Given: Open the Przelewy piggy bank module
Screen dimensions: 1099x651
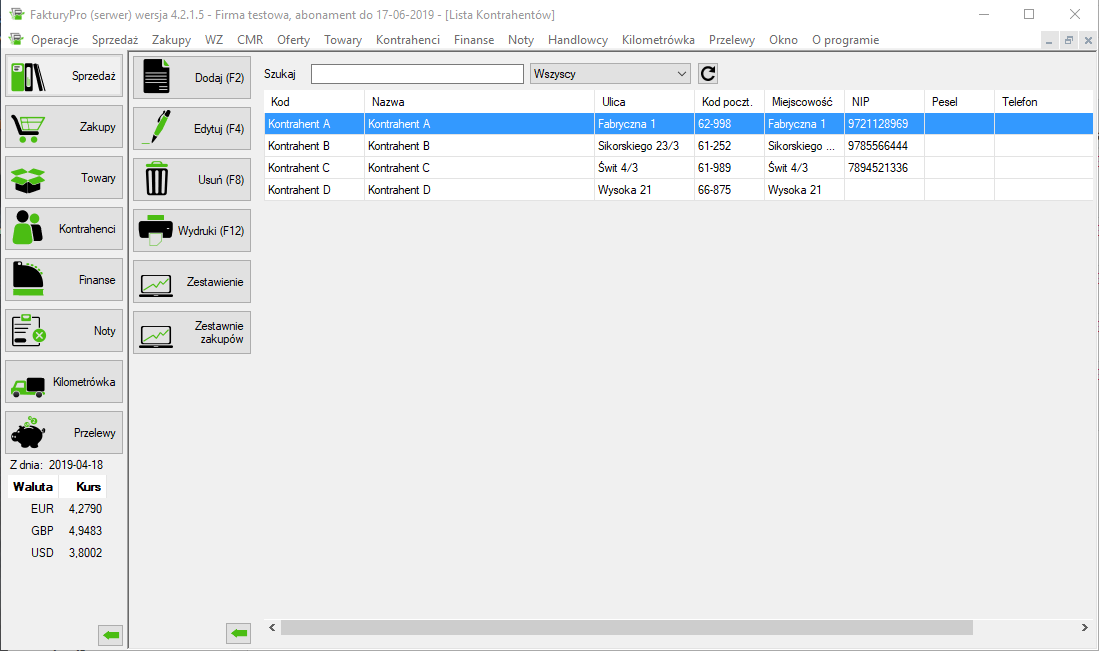Looking at the screenshot, I should tap(64, 433).
